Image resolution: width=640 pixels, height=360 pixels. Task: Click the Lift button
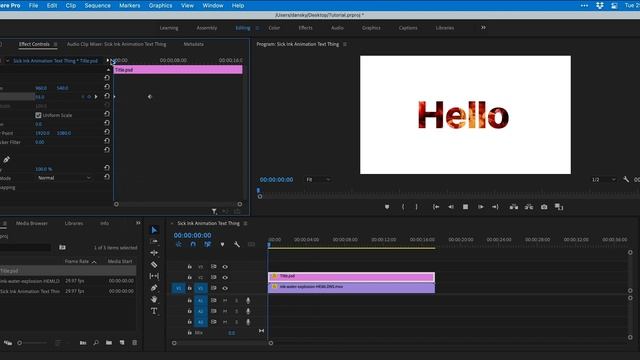514,207
